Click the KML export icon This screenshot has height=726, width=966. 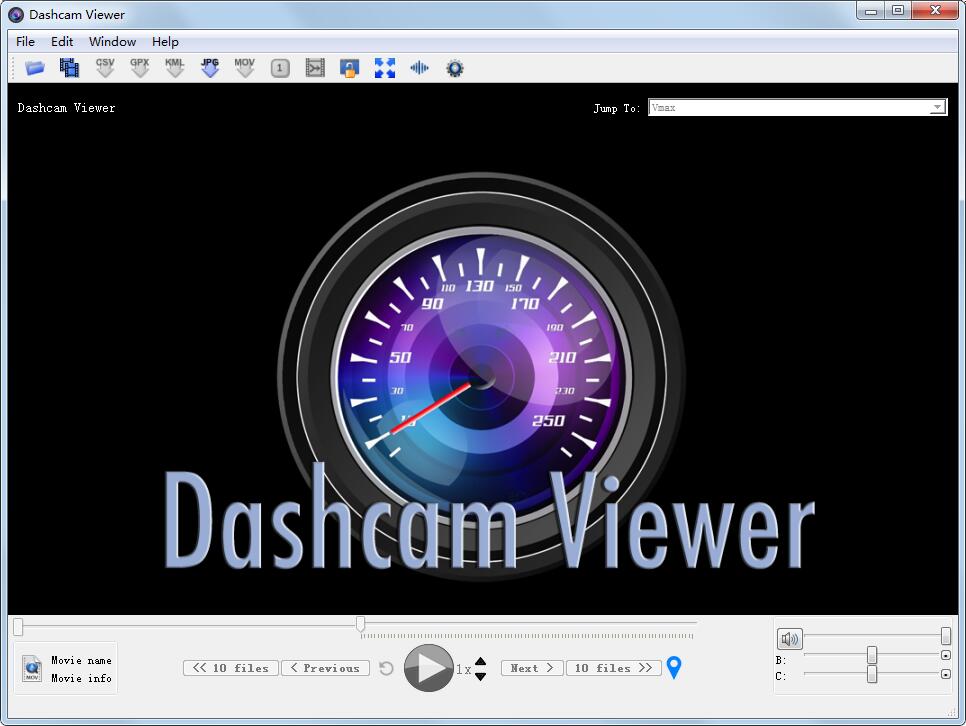point(175,66)
